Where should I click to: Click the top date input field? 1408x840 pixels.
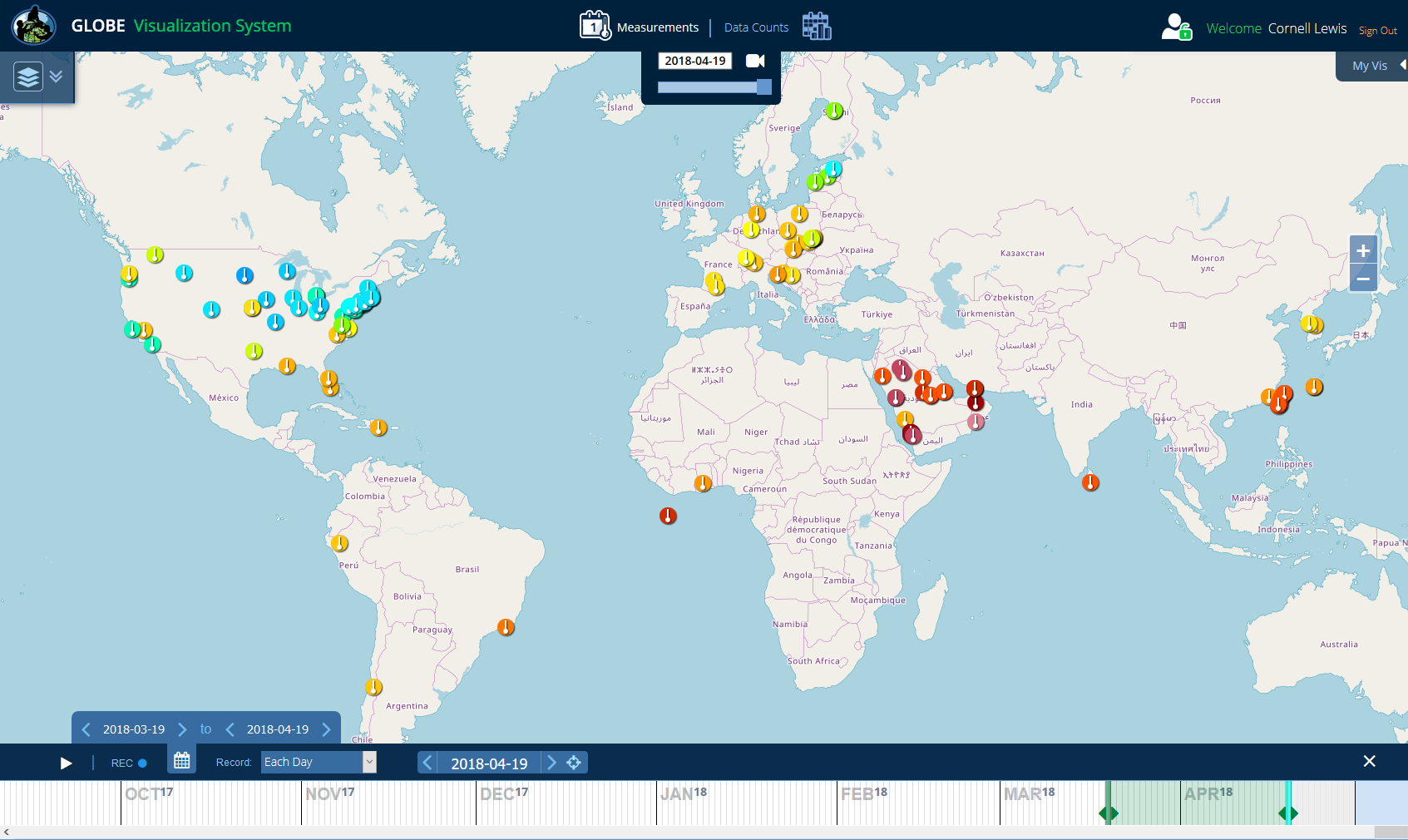[x=694, y=61]
